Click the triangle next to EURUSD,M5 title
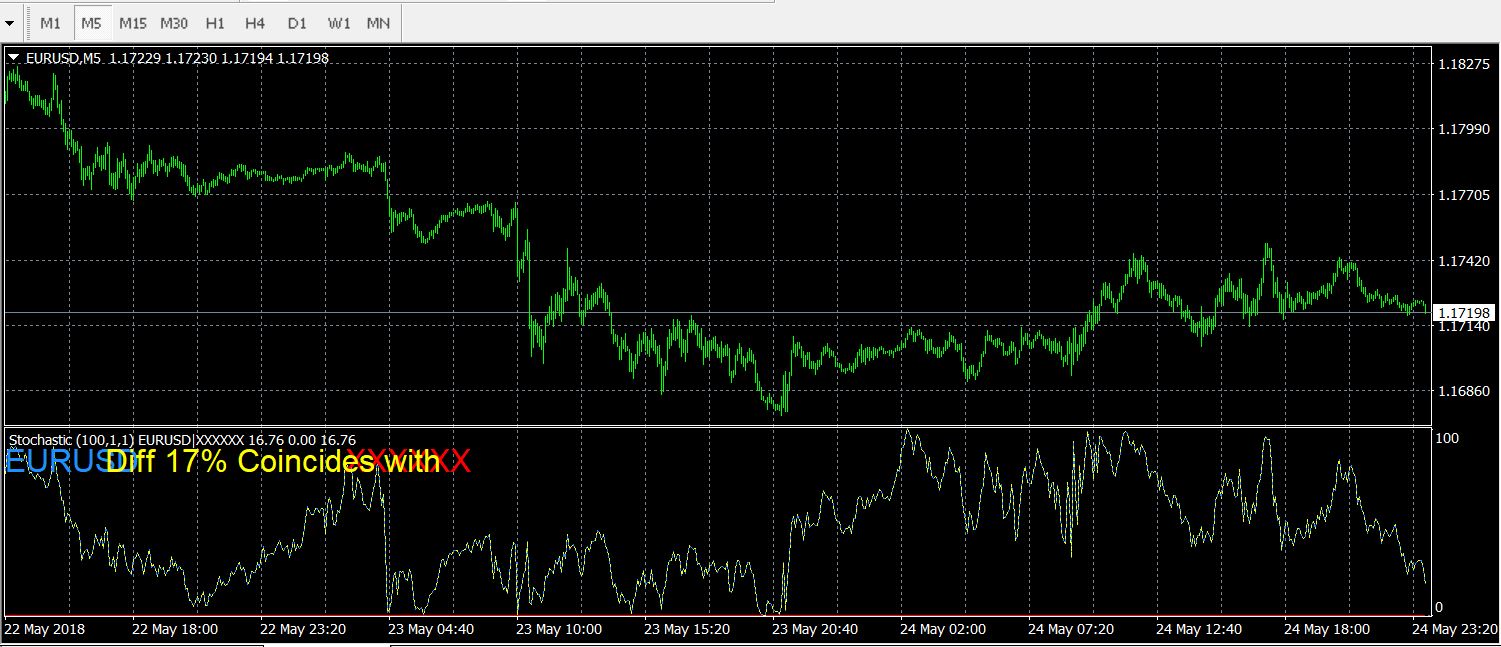The height and width of the screenshot is (647, 1501). pyautogui.click(x=14, y=58)
